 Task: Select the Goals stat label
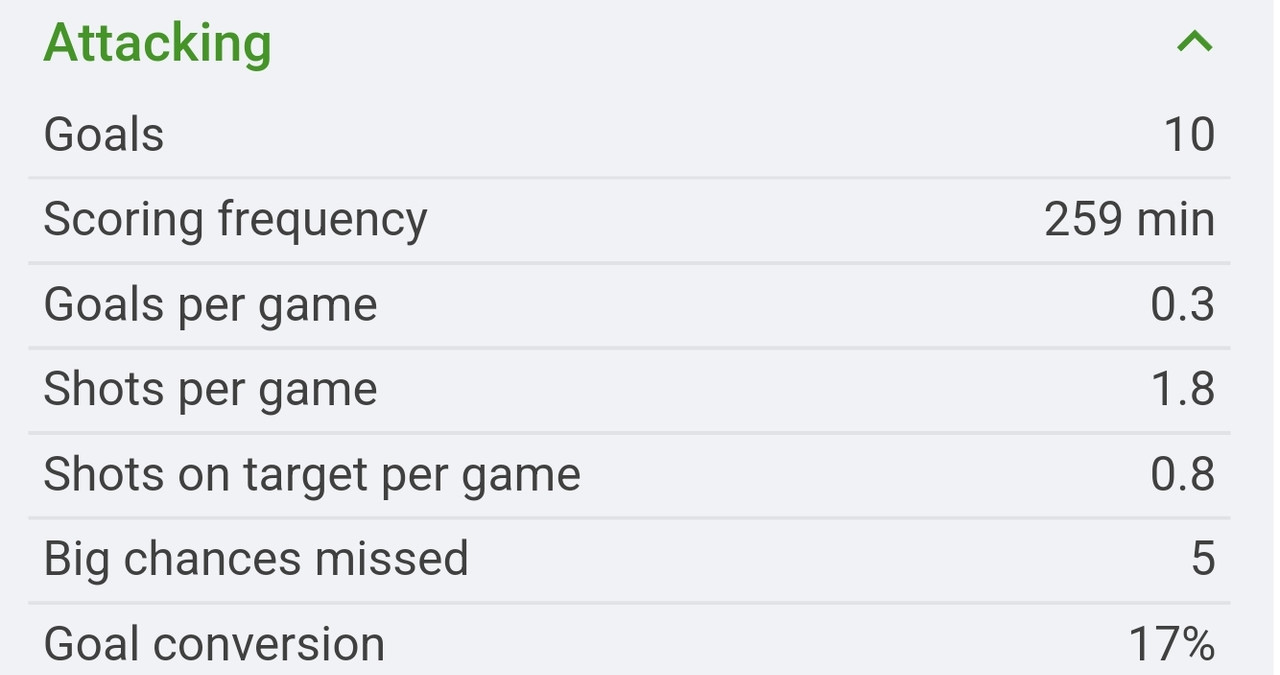click(104, 134)
